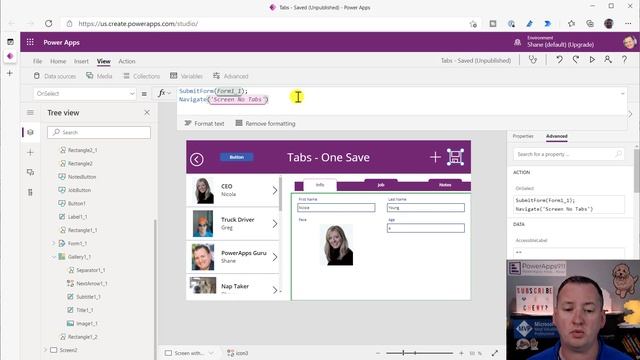Screen dimensions: 640x360
Task: Click Collections in the ribbon
Action: 141,76
